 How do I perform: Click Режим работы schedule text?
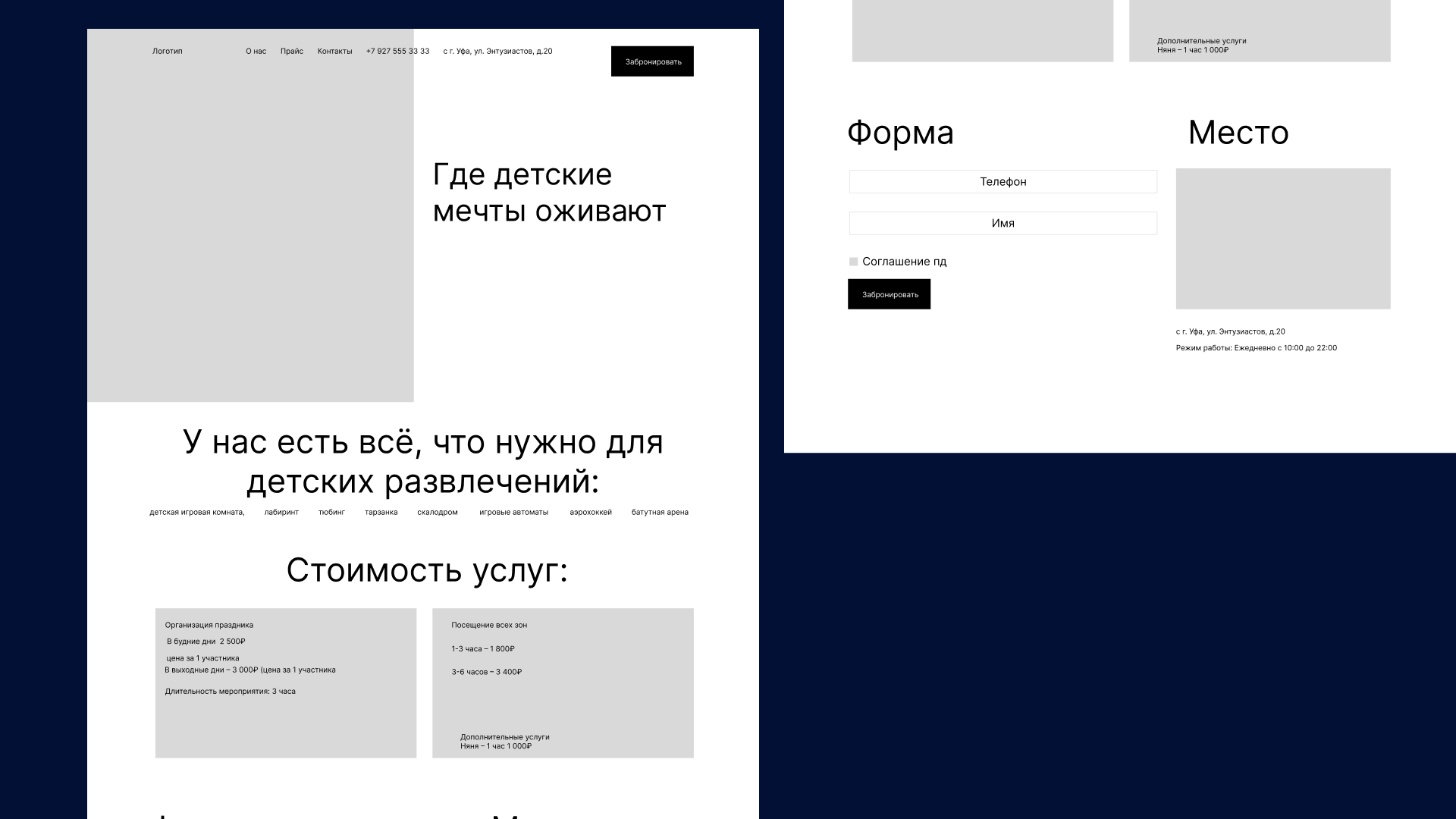coord(1256,348)
